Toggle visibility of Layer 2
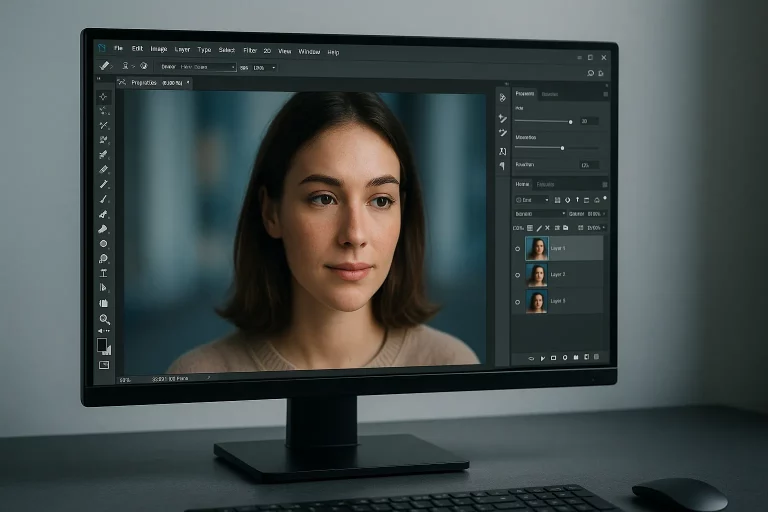This screenshot has height=512, width=768. point(518,274)
